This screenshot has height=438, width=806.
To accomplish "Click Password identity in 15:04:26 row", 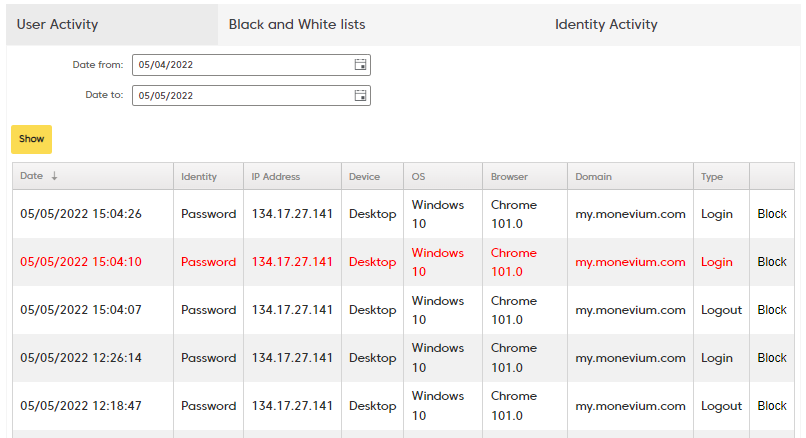I will coord(208,214).
